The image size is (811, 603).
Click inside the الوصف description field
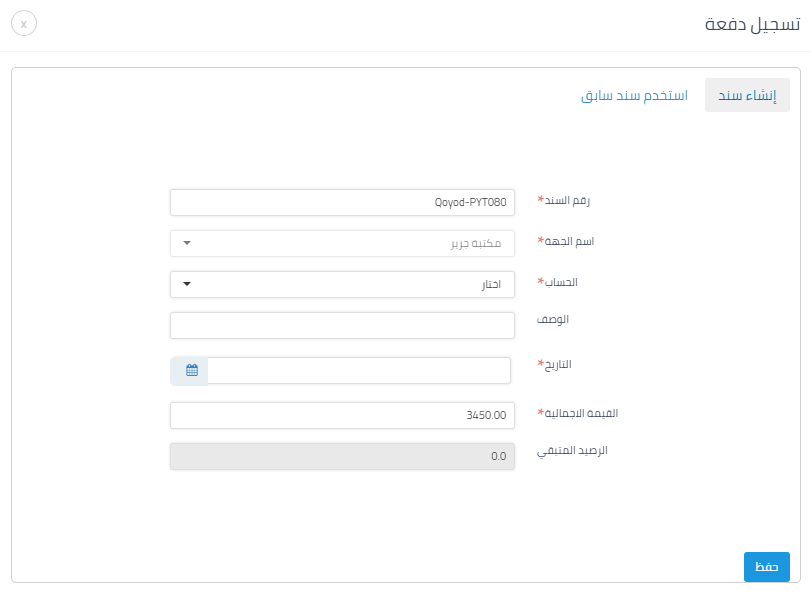pos(342,325)
